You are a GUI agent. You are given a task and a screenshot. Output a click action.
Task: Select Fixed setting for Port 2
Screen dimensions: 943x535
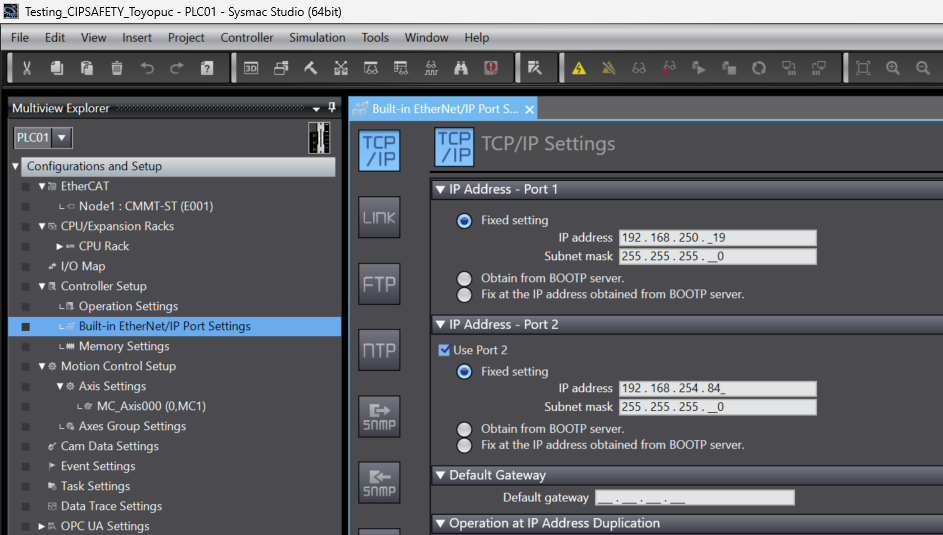464,371
